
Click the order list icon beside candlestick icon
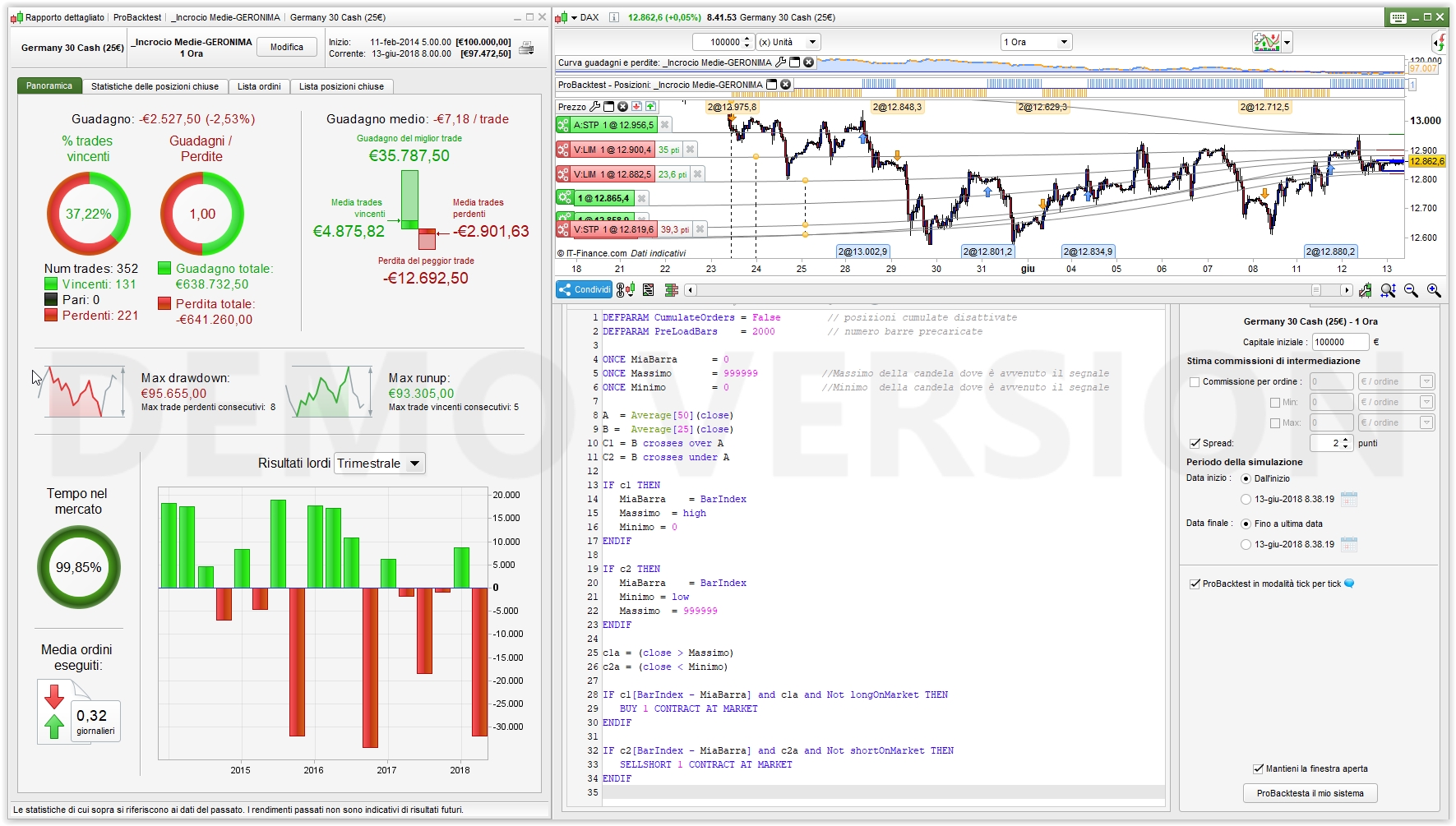click(x=649, y=290)
